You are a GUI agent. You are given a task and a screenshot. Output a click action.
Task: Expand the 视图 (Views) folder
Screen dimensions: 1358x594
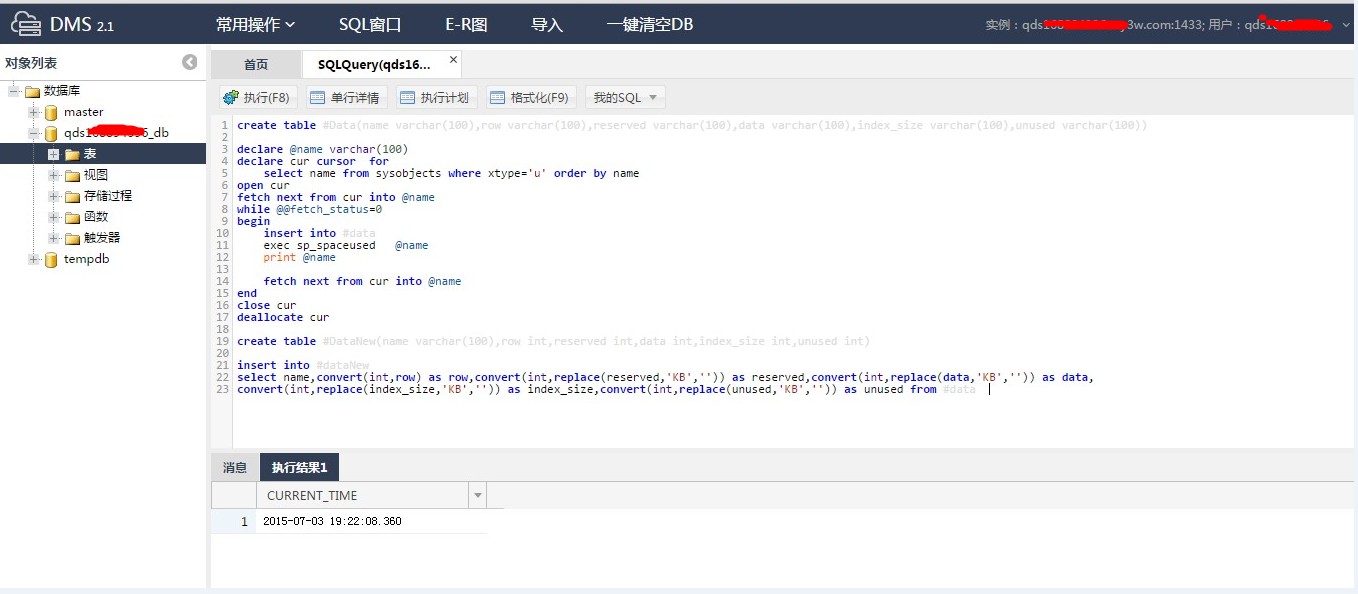click(54, 175)
